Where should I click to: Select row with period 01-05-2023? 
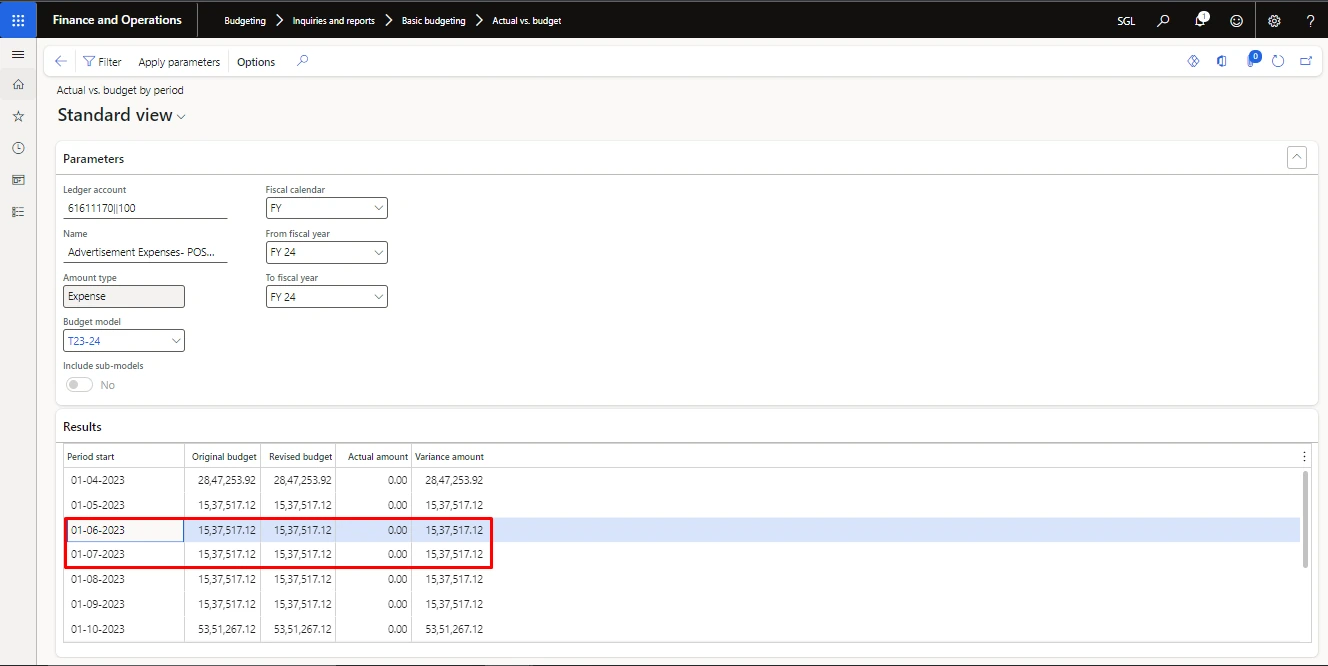click(x=681, y=505)
